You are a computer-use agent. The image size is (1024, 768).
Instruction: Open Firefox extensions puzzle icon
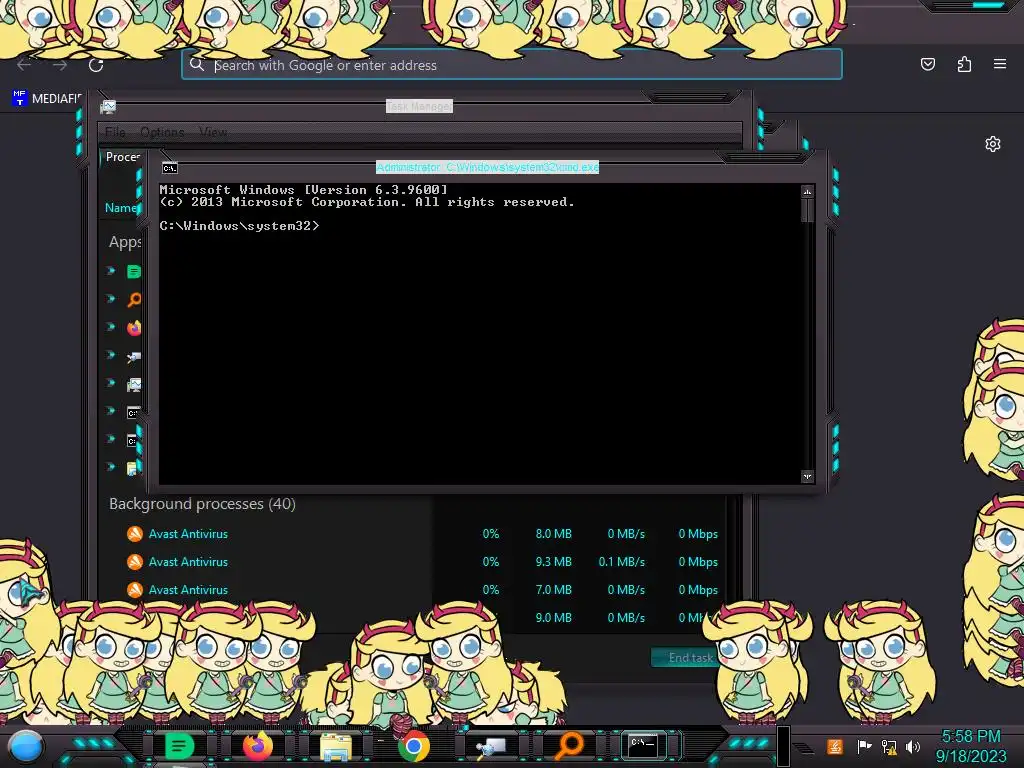(964, 64)
